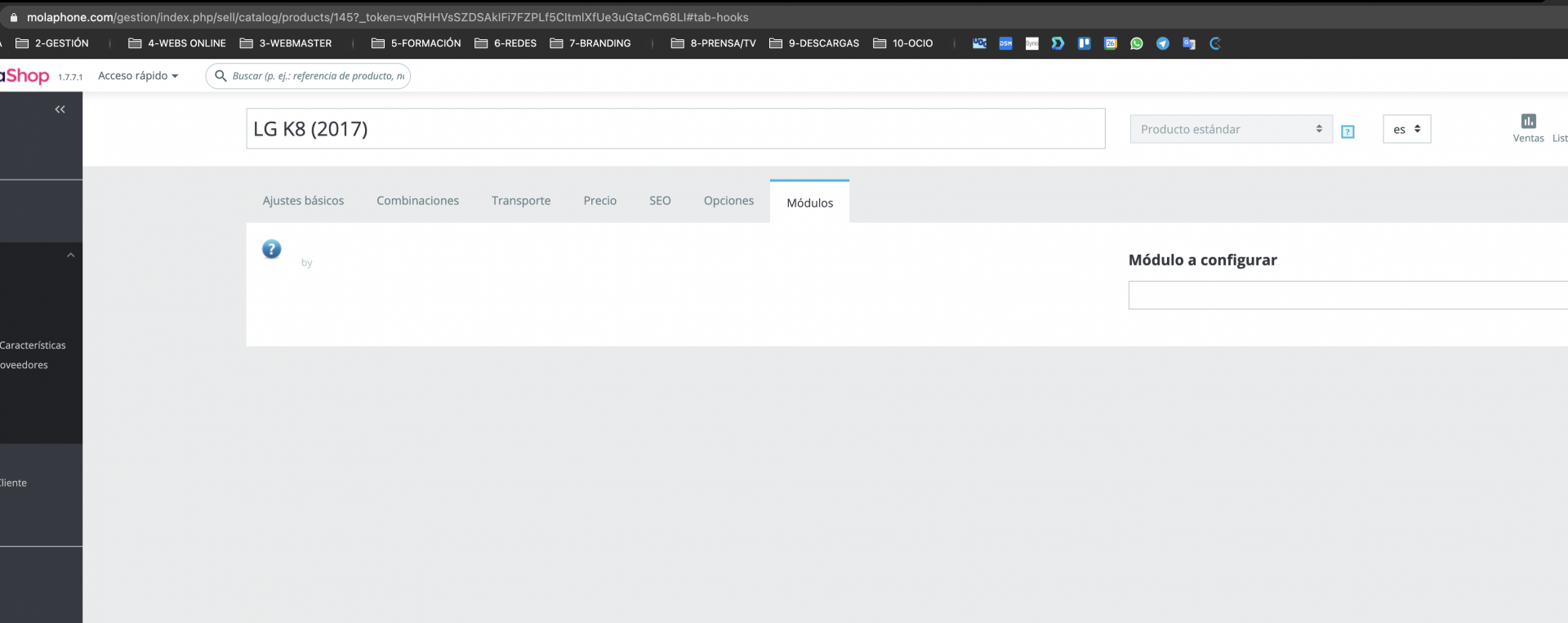Open the Módulo a configurar select box
Screen dimensions: 1568x623
[1347, 295]
